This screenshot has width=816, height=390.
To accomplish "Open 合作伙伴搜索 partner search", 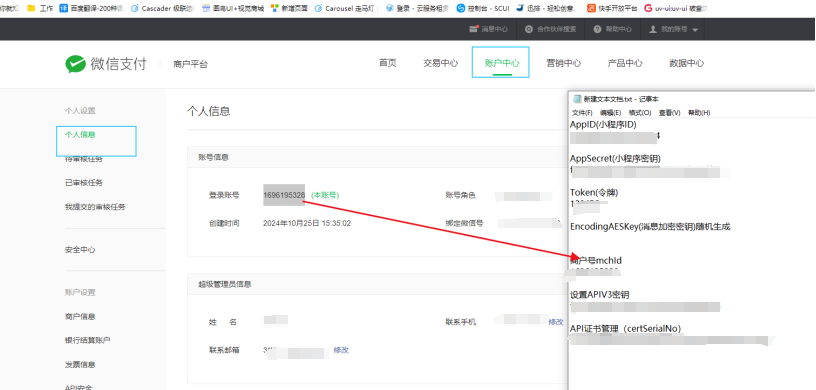I will (x=551, y=29).
